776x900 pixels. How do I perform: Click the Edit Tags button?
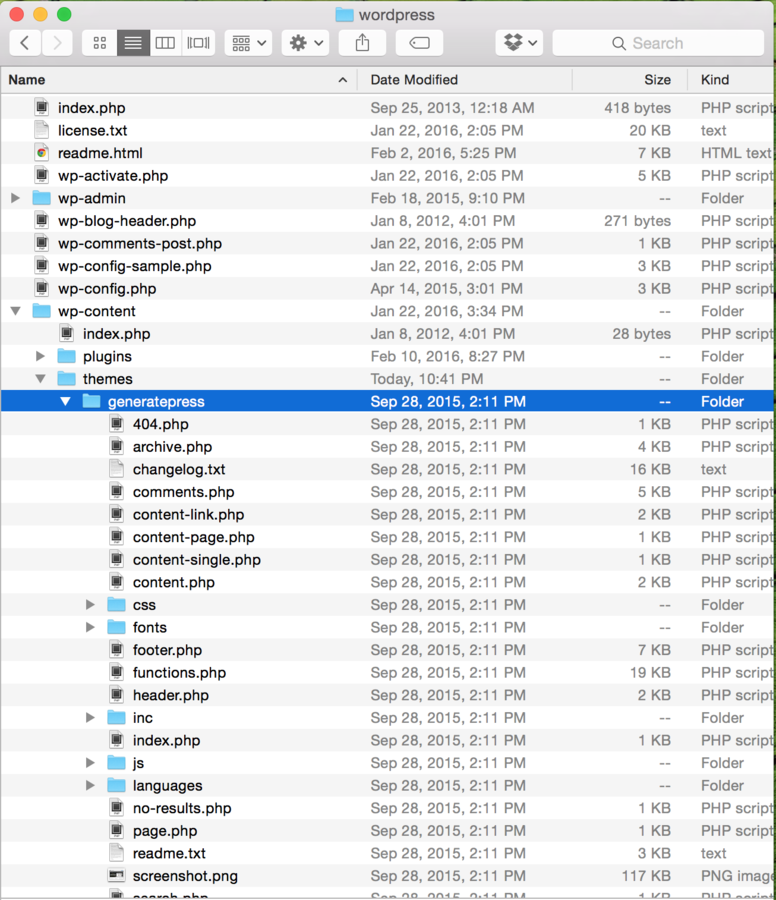pyautogui.click(x=419, y=43)
